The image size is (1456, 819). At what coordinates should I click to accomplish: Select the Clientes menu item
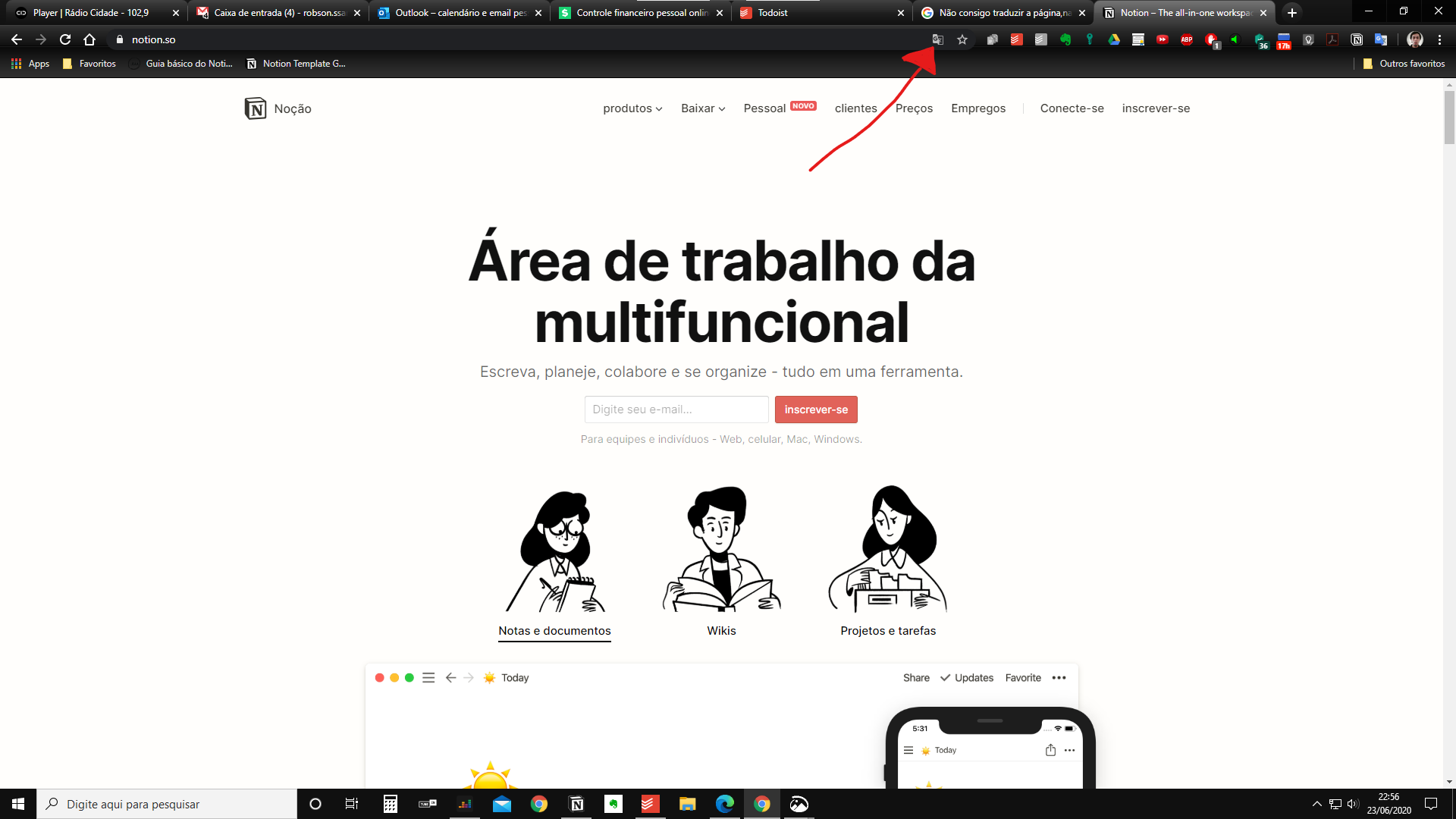(x=855, y=108)
